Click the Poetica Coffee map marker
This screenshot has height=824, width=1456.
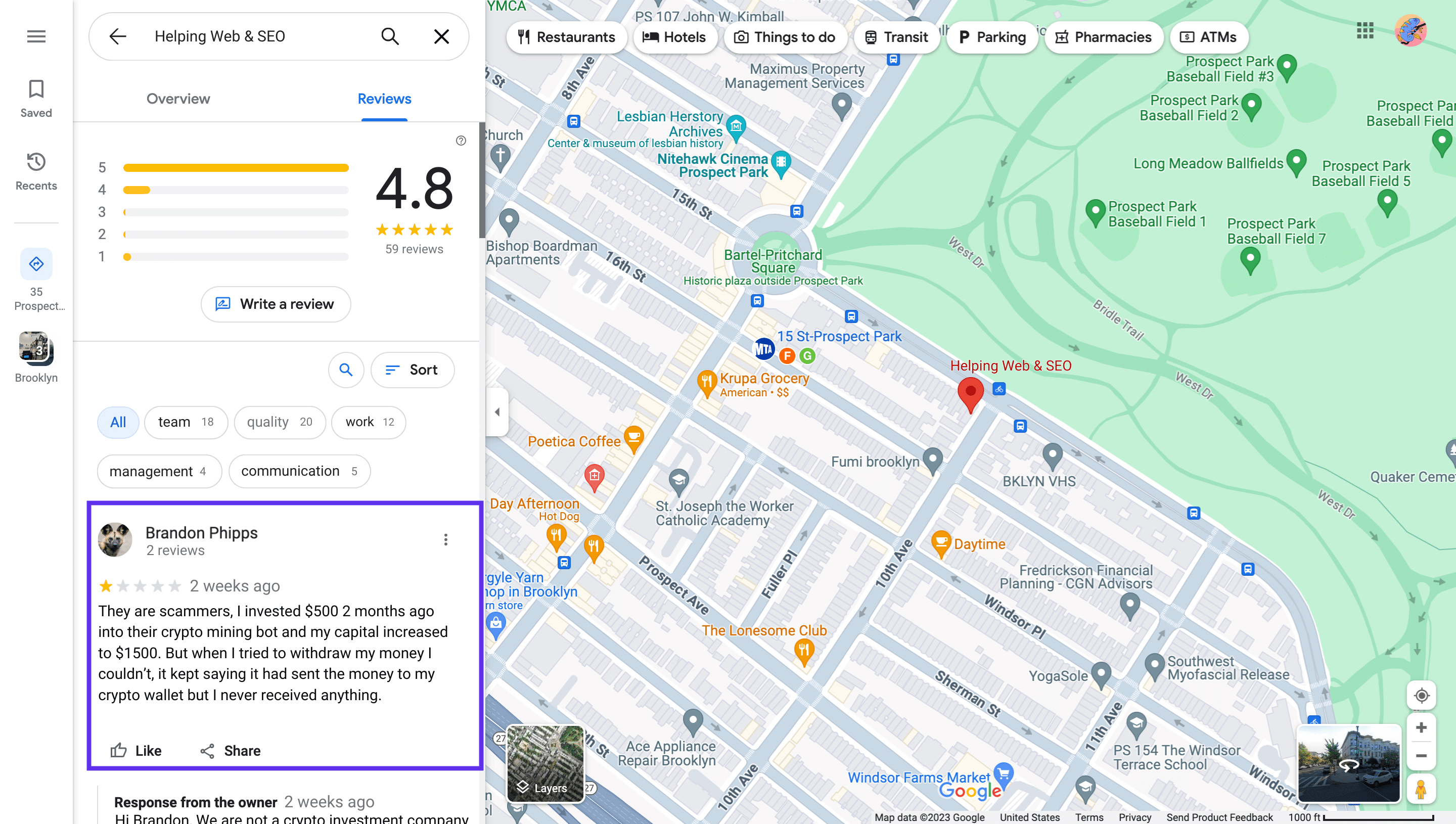click(634, 440)
